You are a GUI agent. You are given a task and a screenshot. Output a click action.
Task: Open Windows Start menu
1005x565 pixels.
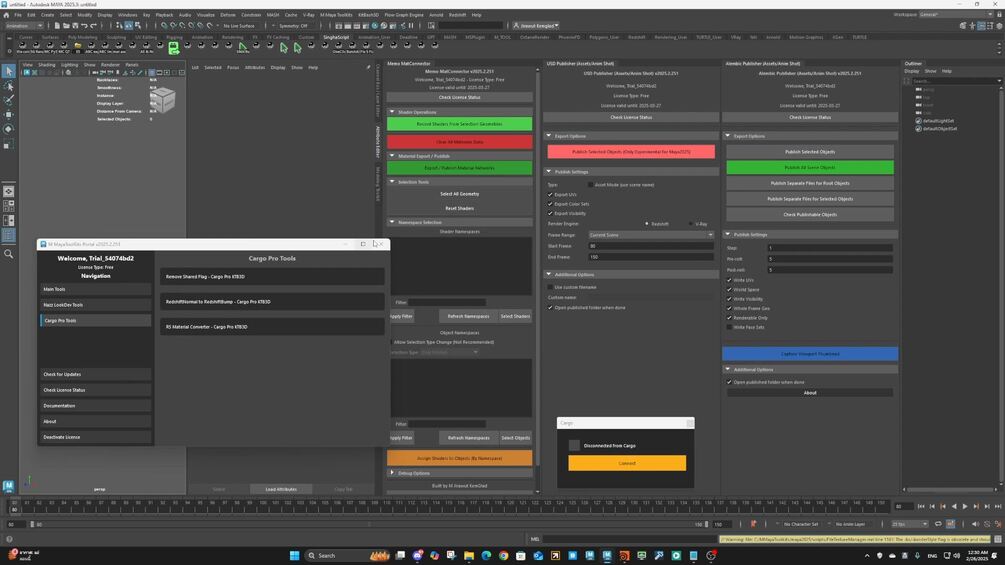[294, 555]
